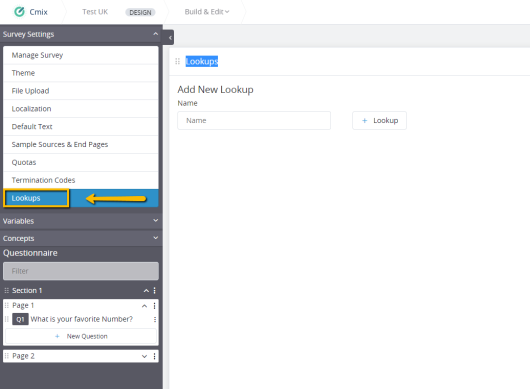
Task: Open Default Text settings
Action: coord(81,127)
